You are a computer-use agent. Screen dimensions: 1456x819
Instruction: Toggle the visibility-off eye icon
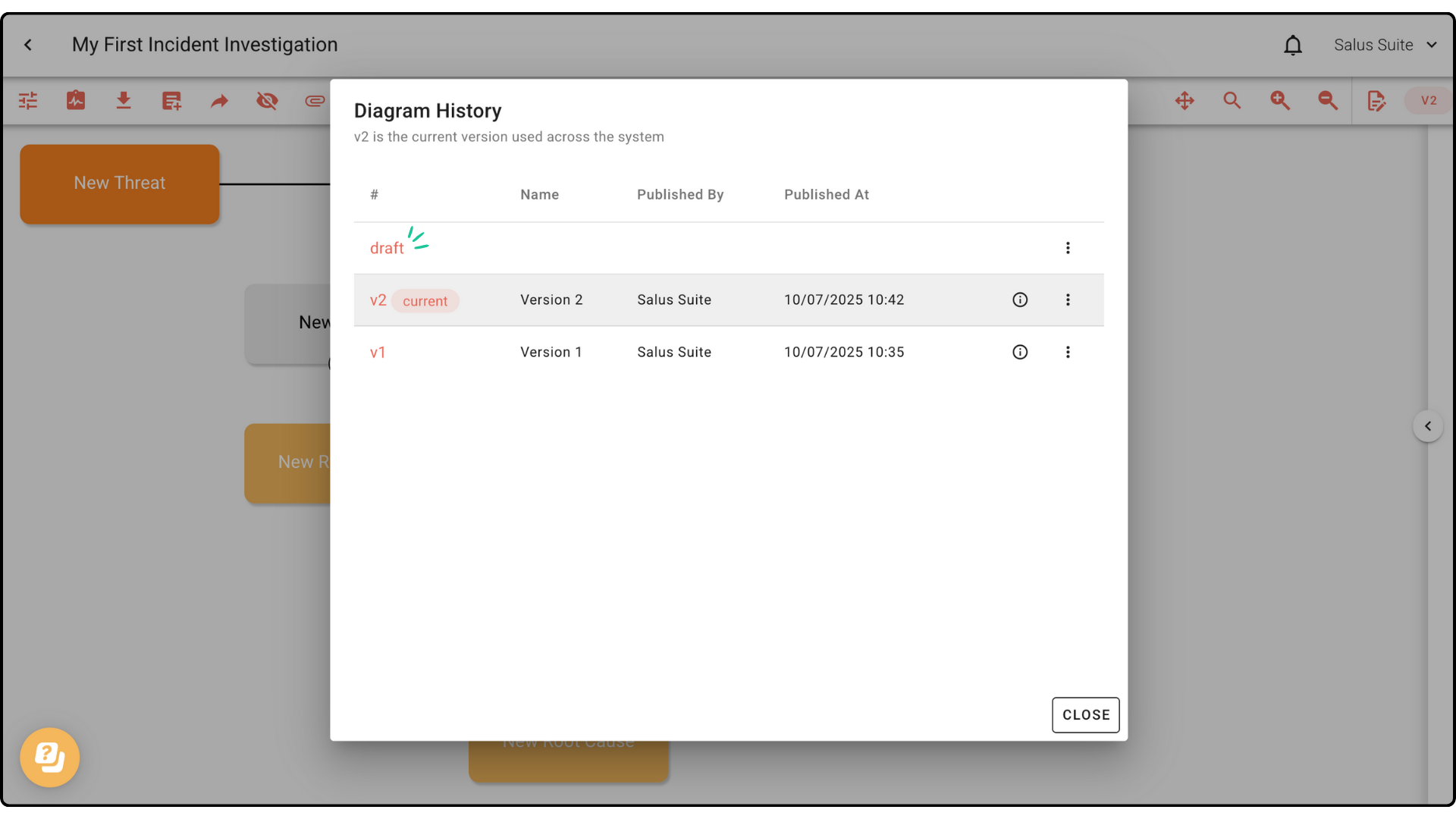click(267, 101)
